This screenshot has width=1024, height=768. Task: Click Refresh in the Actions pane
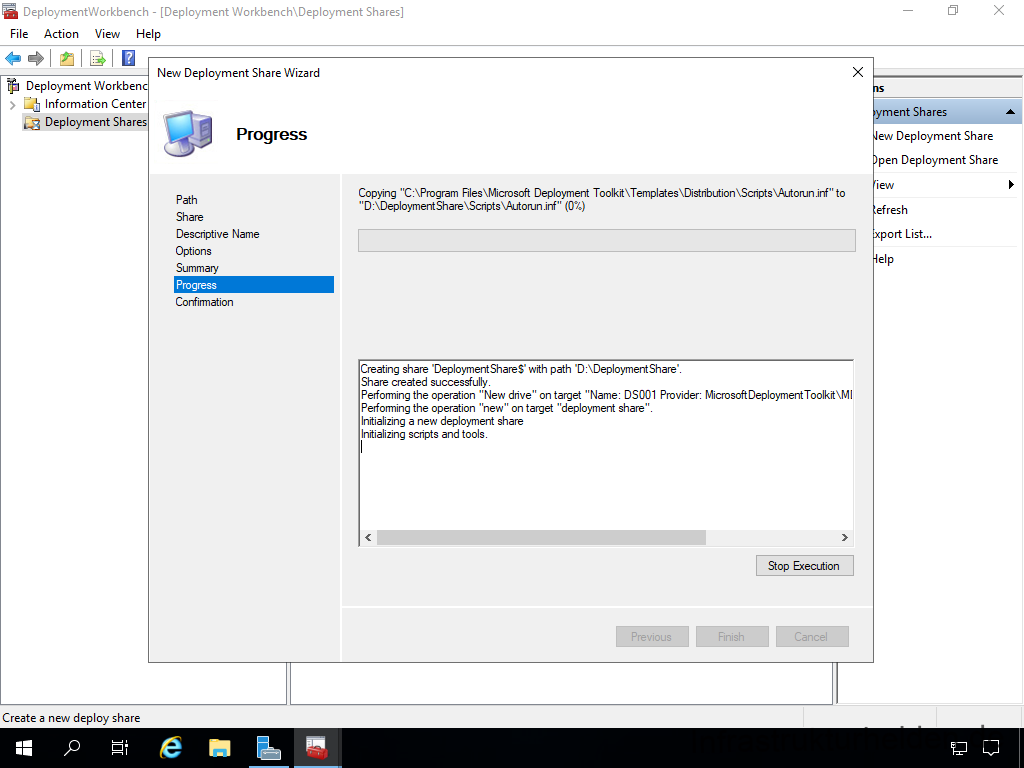point(890,210)
